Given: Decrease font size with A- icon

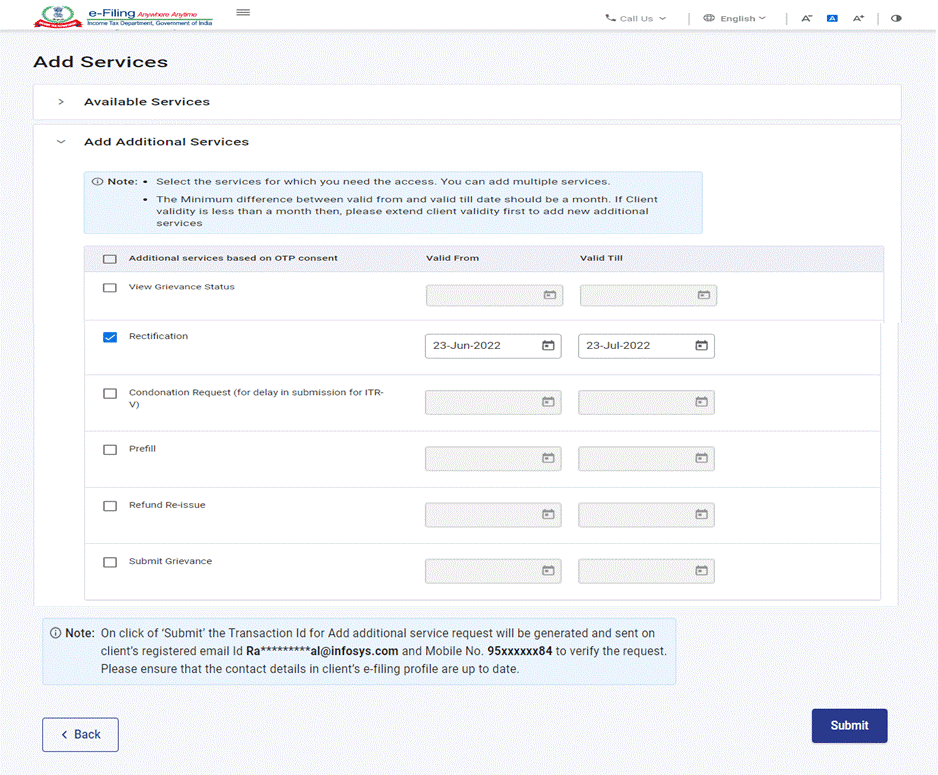Looking at the screenshot, I should coord(807,18).
